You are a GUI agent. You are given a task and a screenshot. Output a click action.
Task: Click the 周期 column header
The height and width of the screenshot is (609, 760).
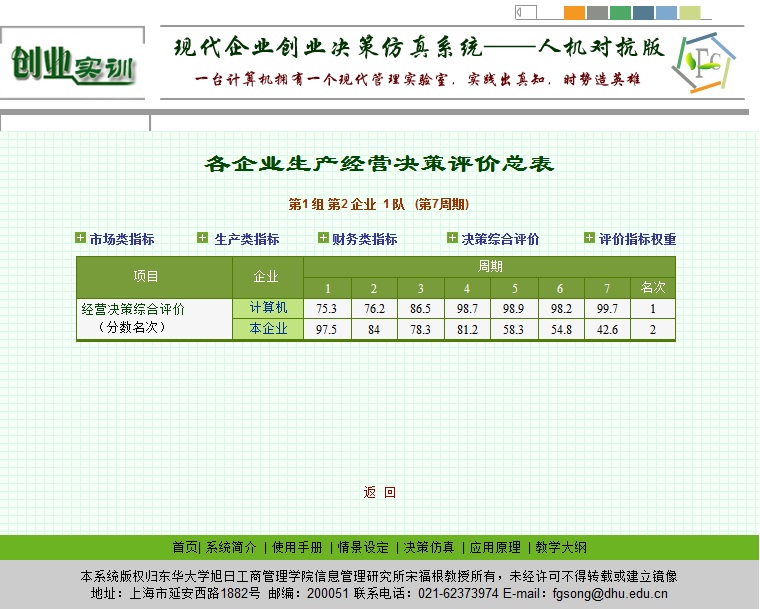coord(490,267)
